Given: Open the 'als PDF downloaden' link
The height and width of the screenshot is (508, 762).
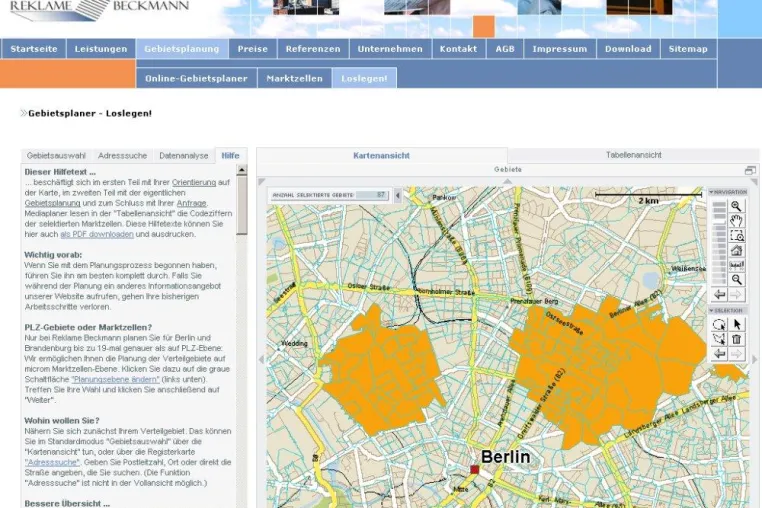Looking at the screenshot, I should 97,234.
